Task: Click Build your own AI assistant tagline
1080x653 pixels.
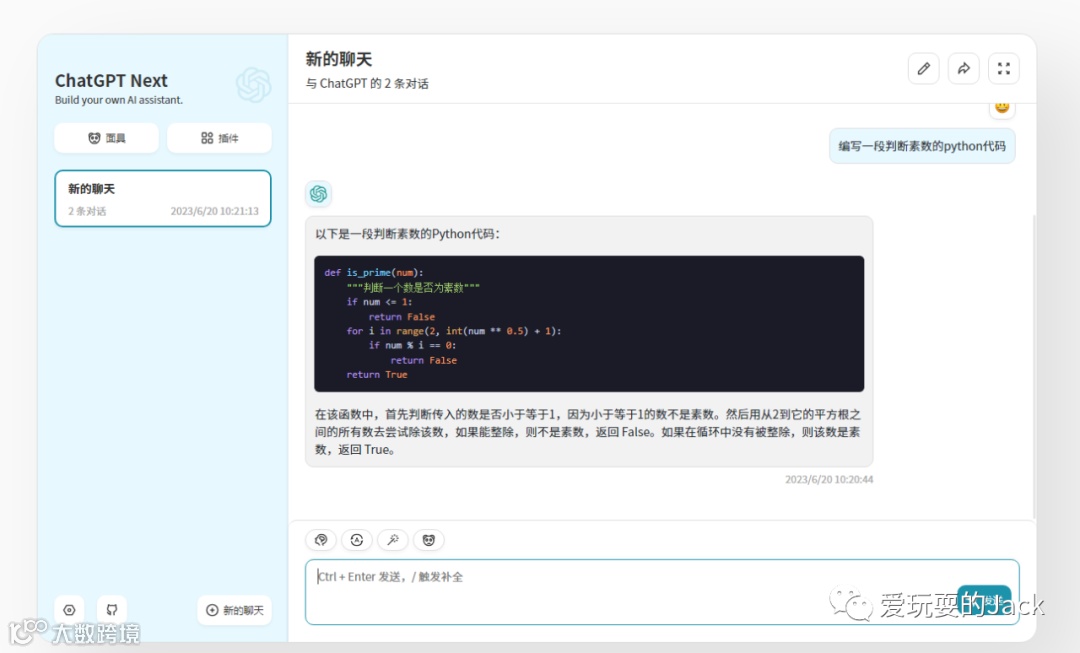Action: 119,100
